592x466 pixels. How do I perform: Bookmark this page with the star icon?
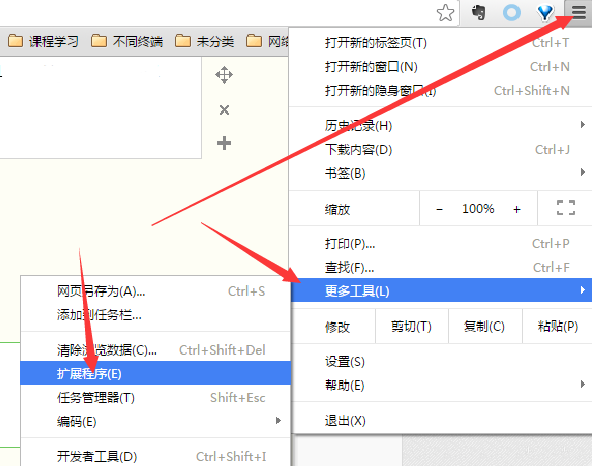(446, 13)
